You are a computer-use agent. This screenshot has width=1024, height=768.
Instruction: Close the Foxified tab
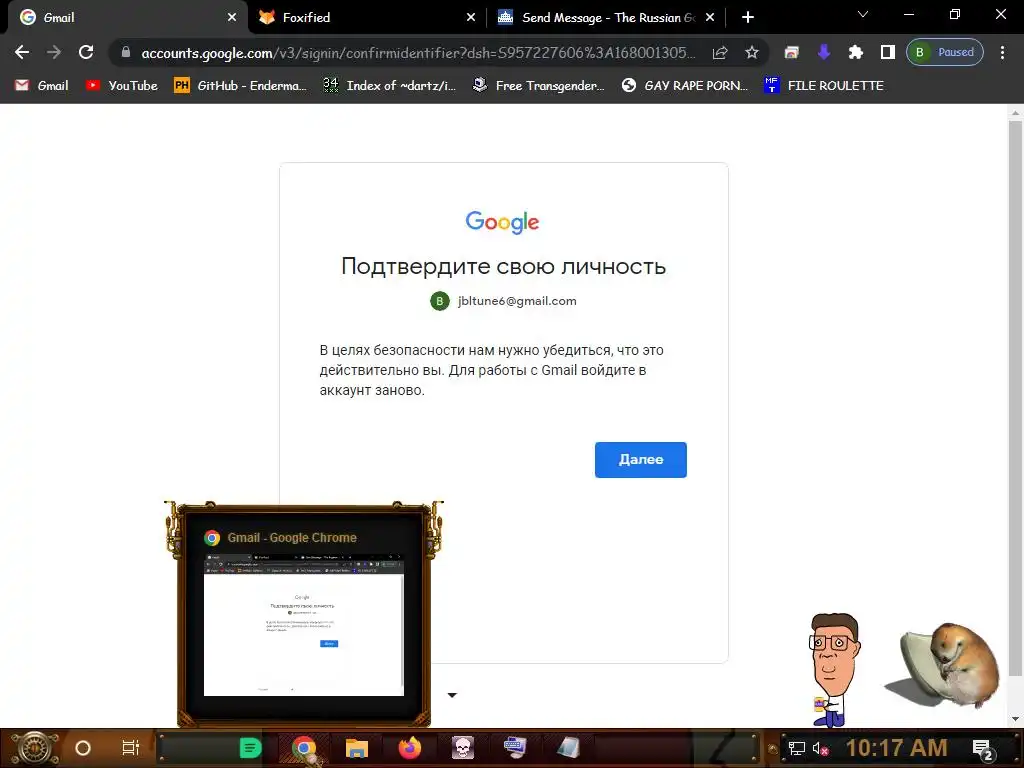point(471,18)
